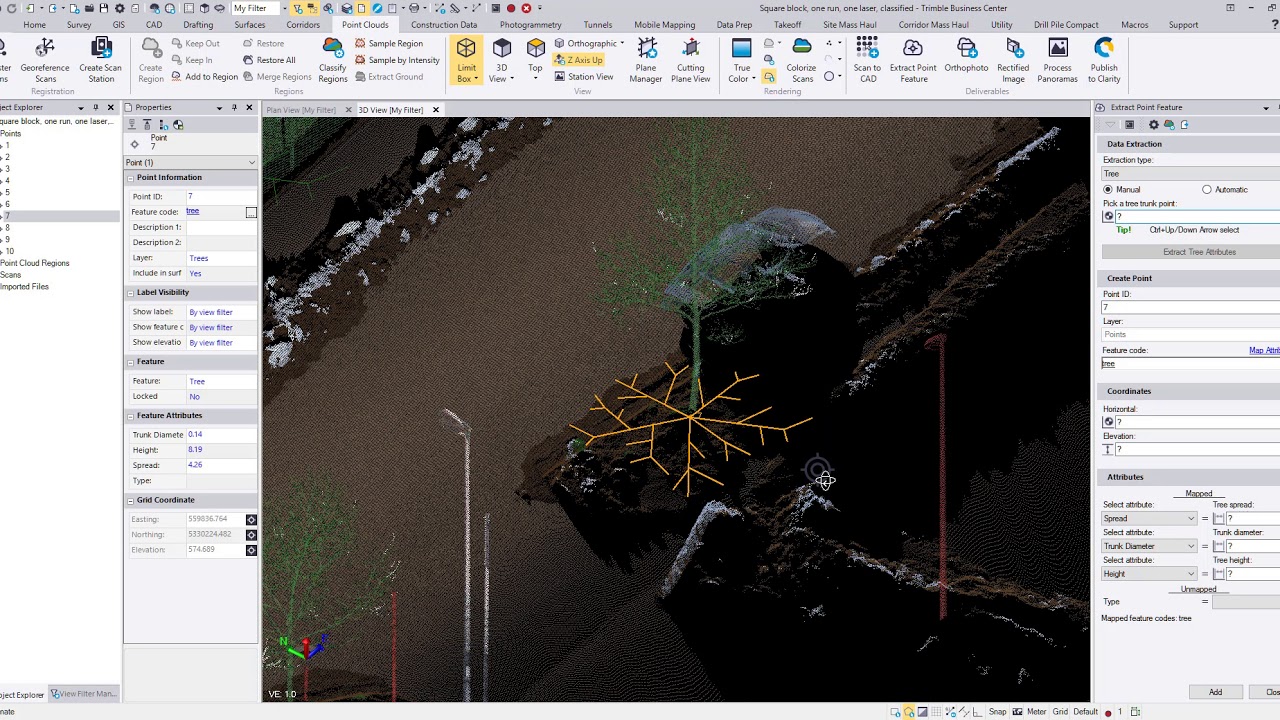Select Sample by Intensity
This screenshot has height=720, width=1280.
[397, 60]
